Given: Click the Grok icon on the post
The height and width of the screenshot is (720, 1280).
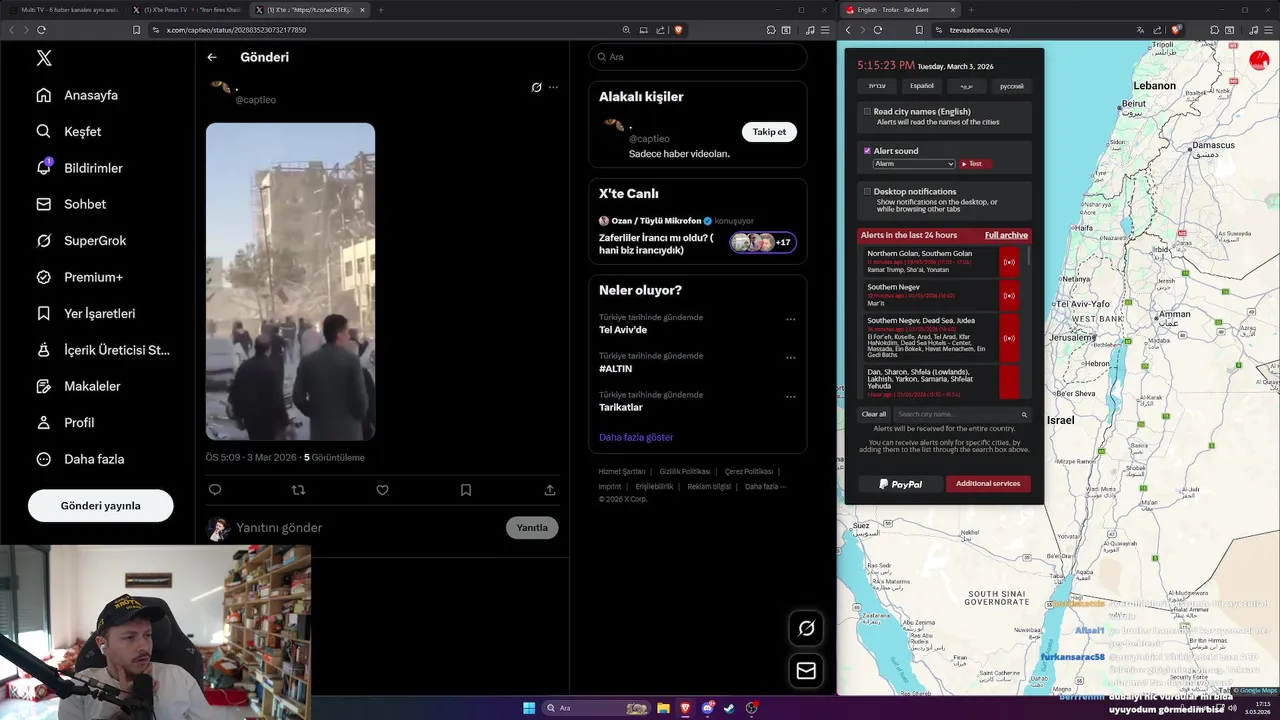Looking at the screenshot, I should [x=536, y=87].
